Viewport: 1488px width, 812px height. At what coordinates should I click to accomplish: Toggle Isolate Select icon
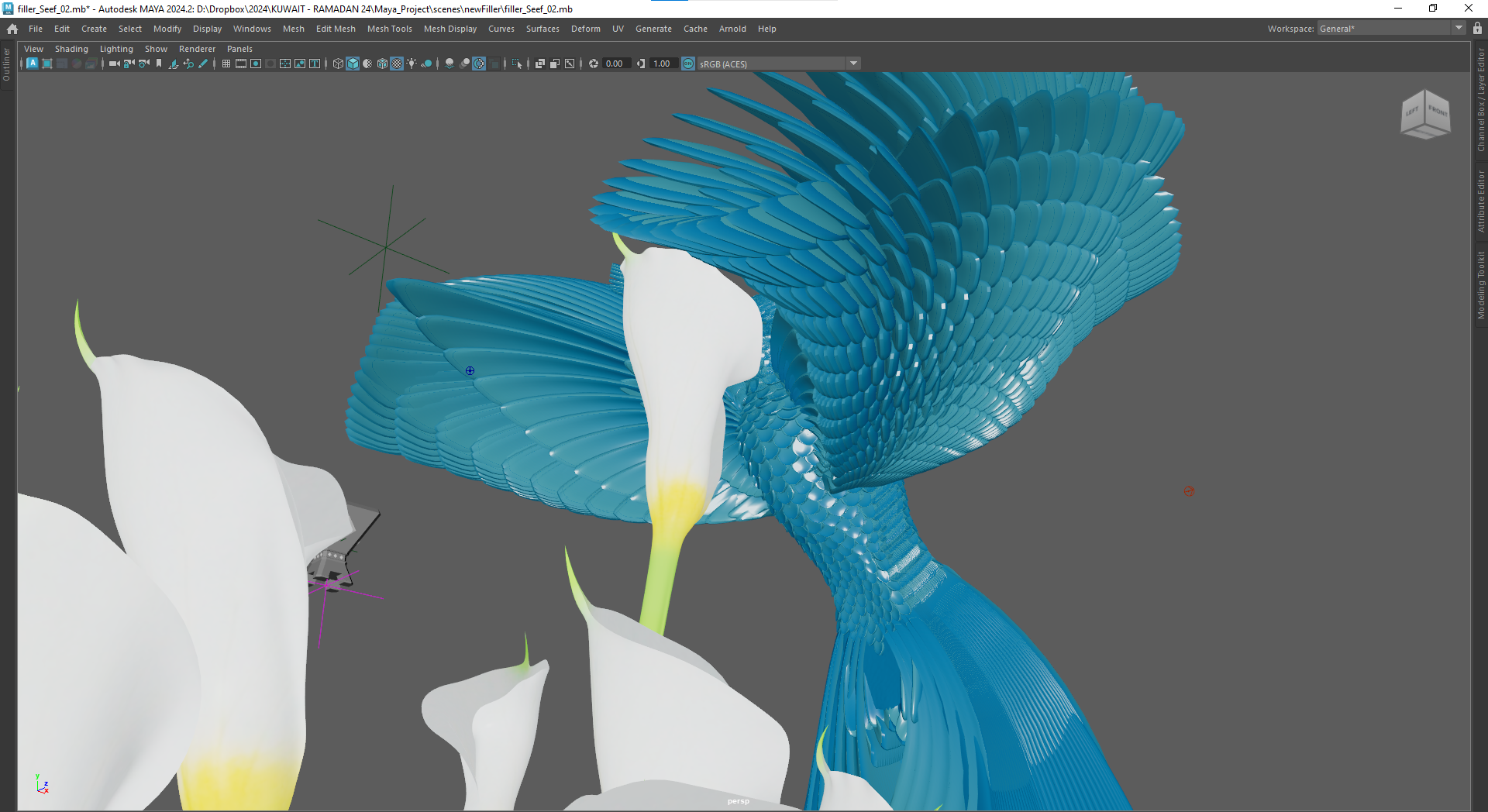click(517, 64)
